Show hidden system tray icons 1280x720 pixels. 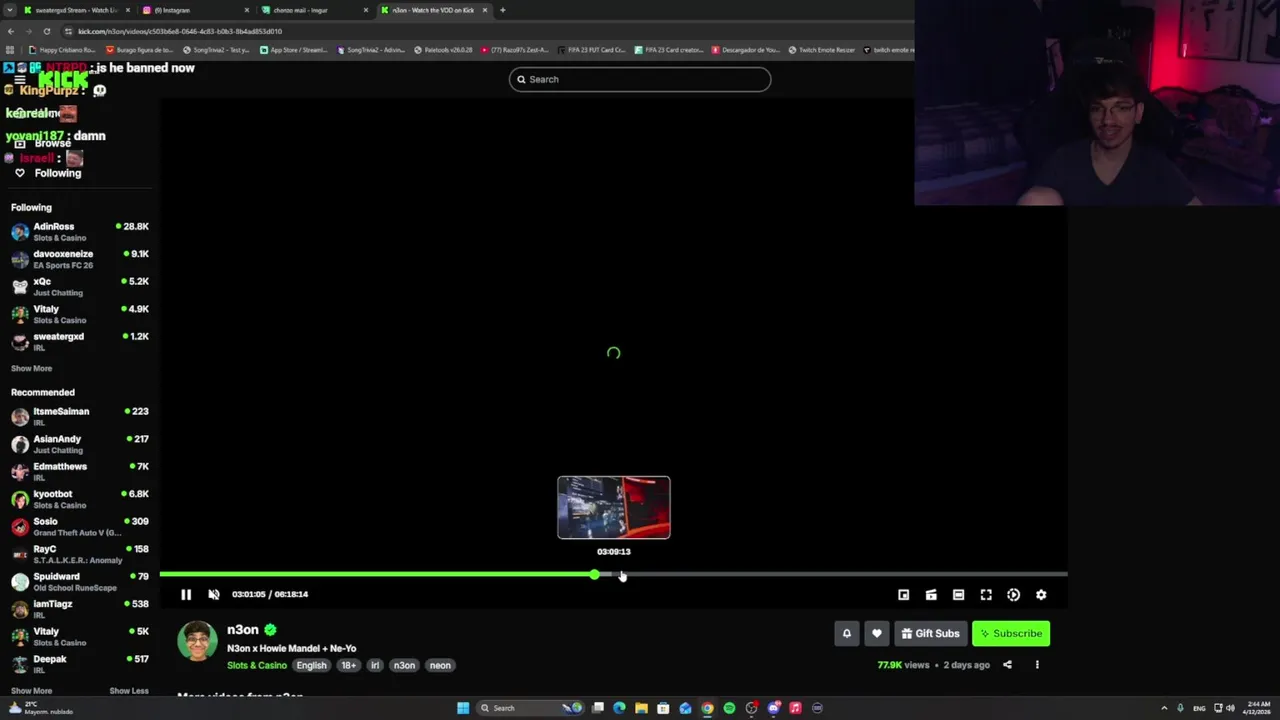point(1164,708)
